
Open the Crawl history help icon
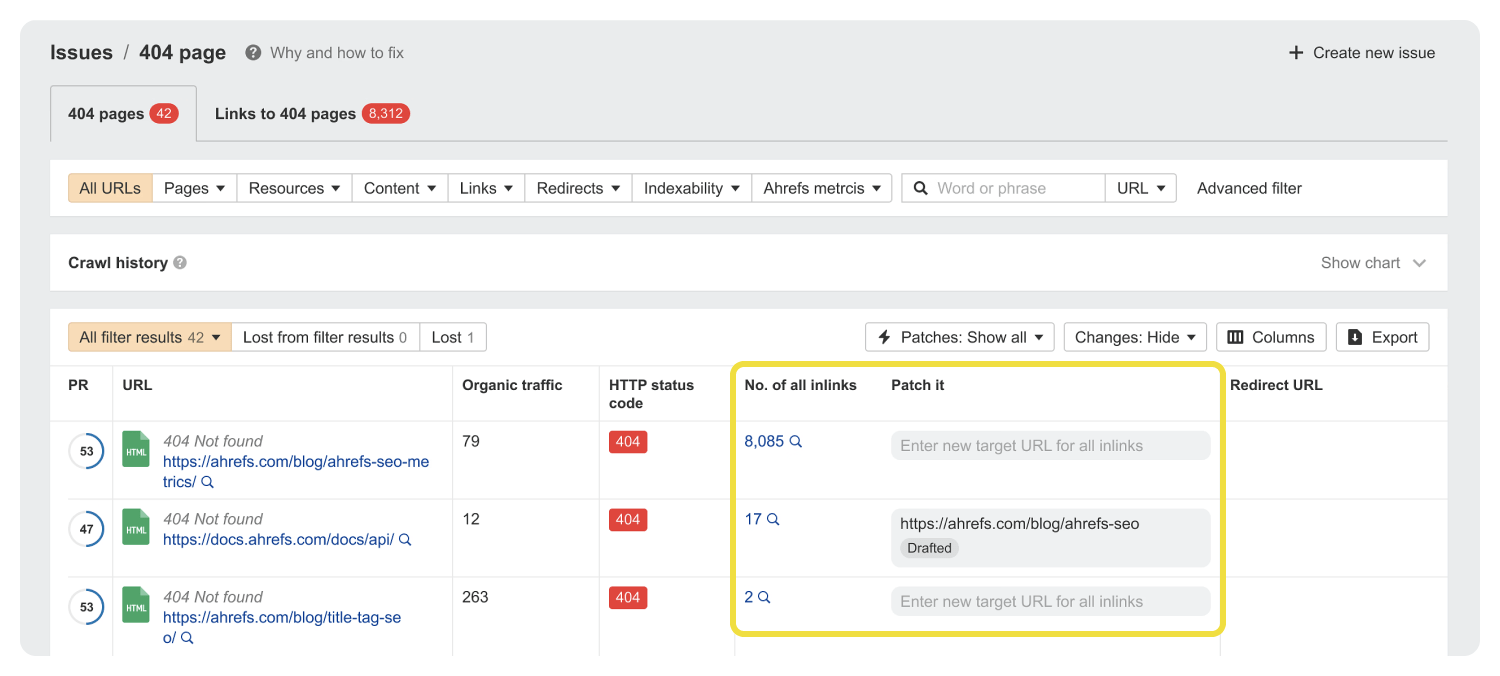(x=179, y=262)
